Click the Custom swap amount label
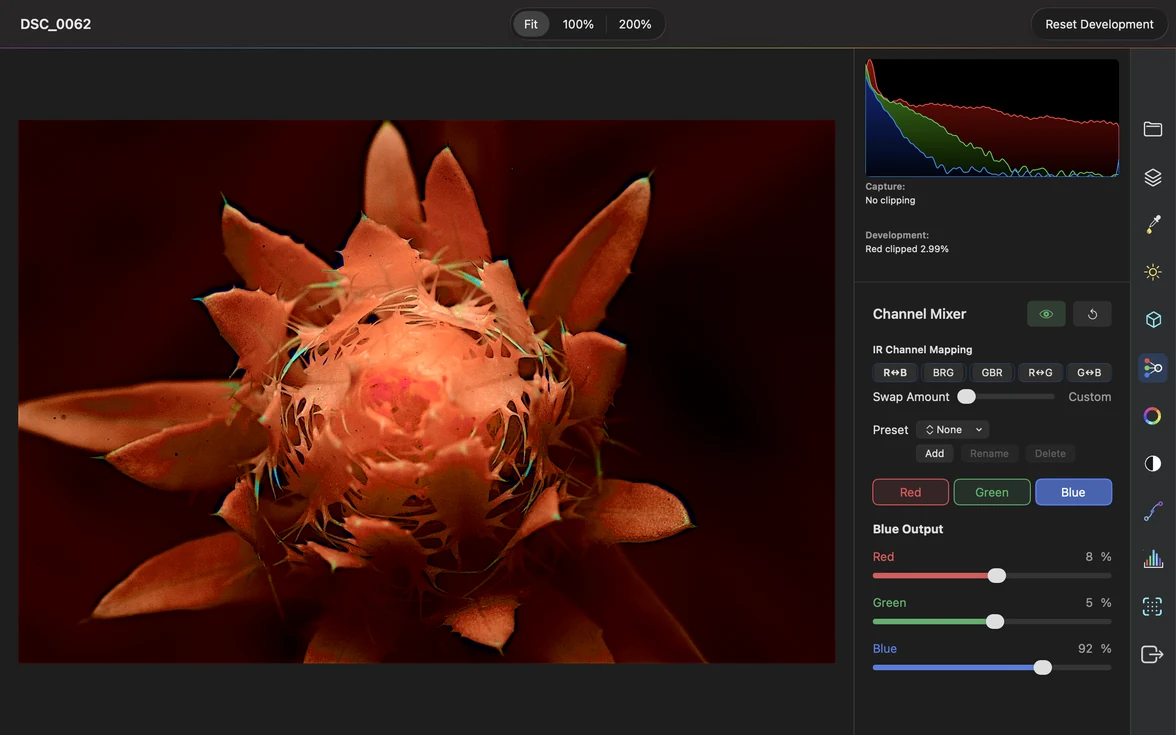The height and width of the screenshot is (735, 1176). tap(1090, 397)
